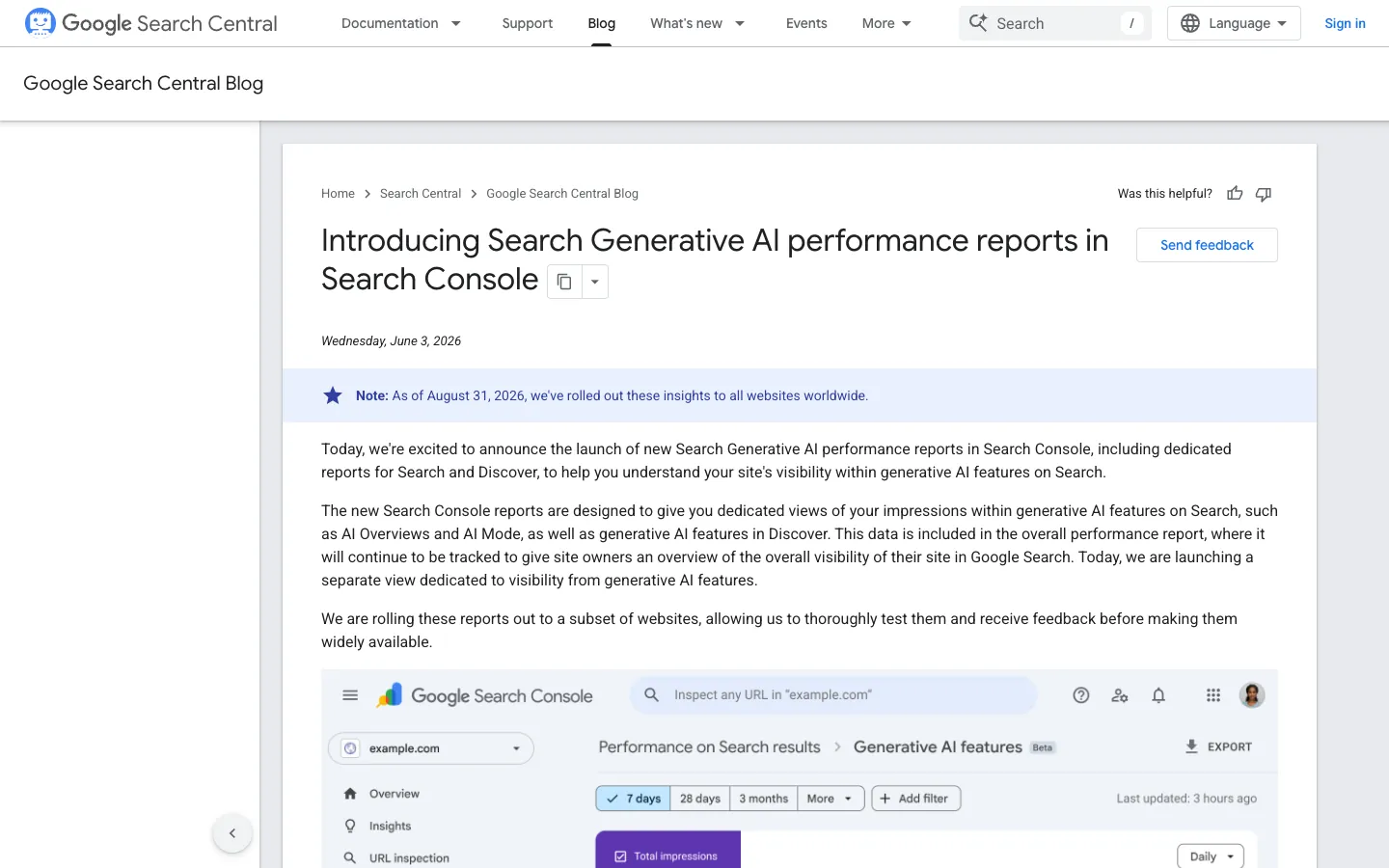Click the user profile avatar
Screen dimensions: 1389x868
coord(1252,695)
